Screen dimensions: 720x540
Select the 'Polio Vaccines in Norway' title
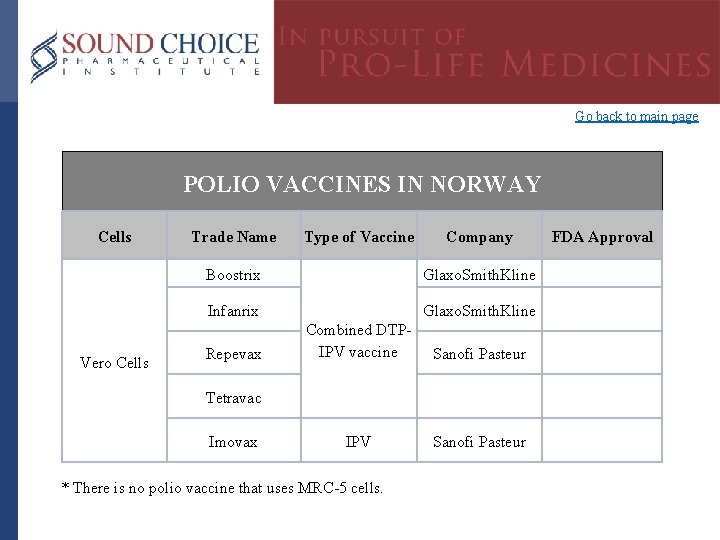coord(362,184)
